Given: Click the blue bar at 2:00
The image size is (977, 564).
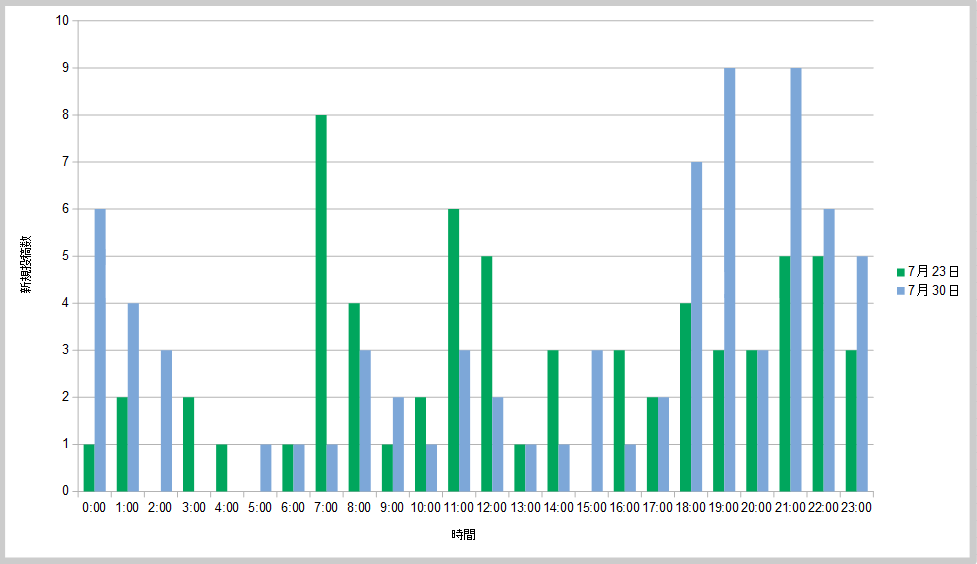Looking at the screenshot, I should pos(166,420).
